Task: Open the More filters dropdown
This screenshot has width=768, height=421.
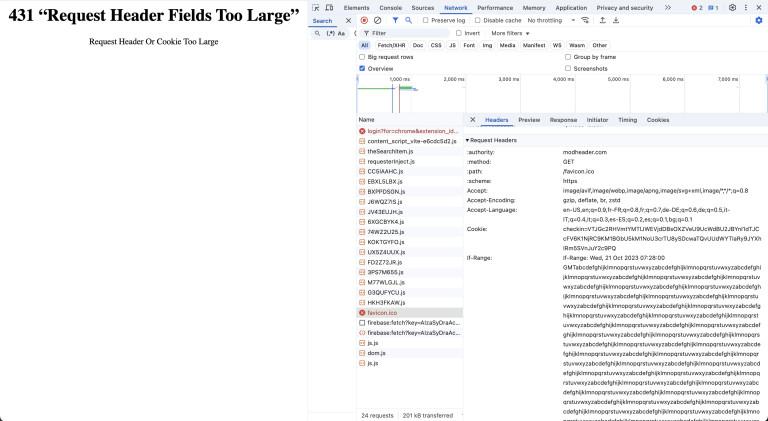Action: coord(510,33)
